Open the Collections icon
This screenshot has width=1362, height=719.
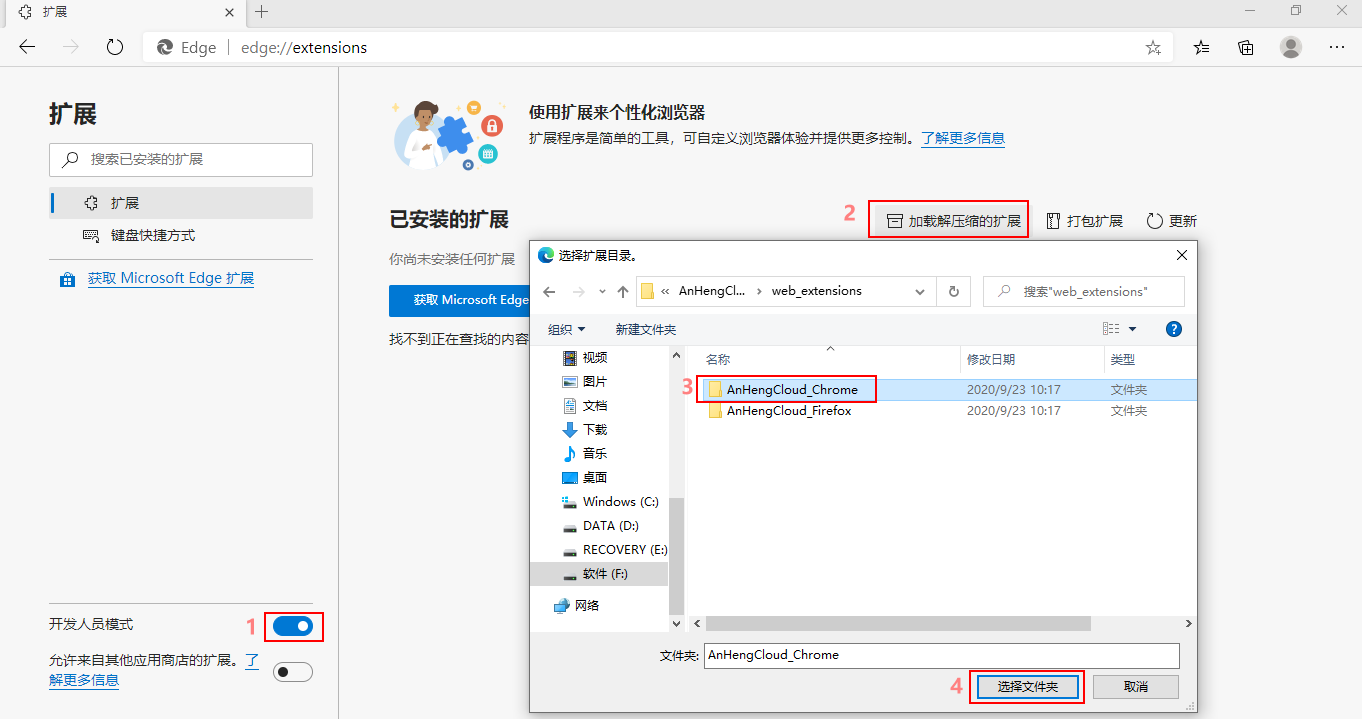(1246, 47)
